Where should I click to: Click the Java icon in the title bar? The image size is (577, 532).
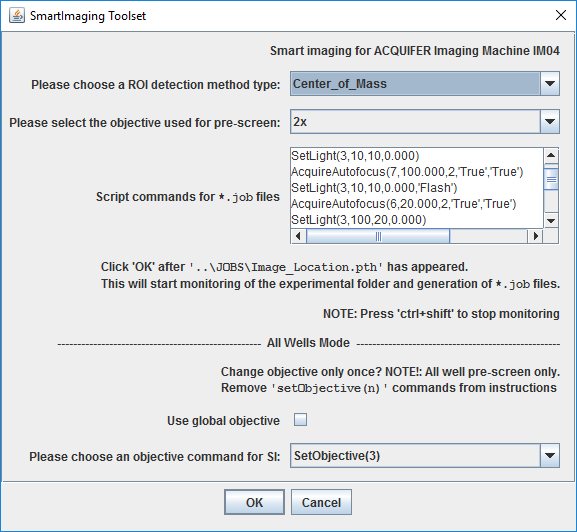pyautogui.click(x=17, y=15)
